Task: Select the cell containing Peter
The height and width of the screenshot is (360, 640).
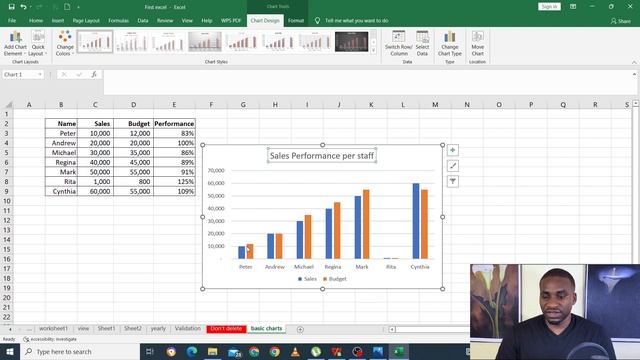Action: 61,133
